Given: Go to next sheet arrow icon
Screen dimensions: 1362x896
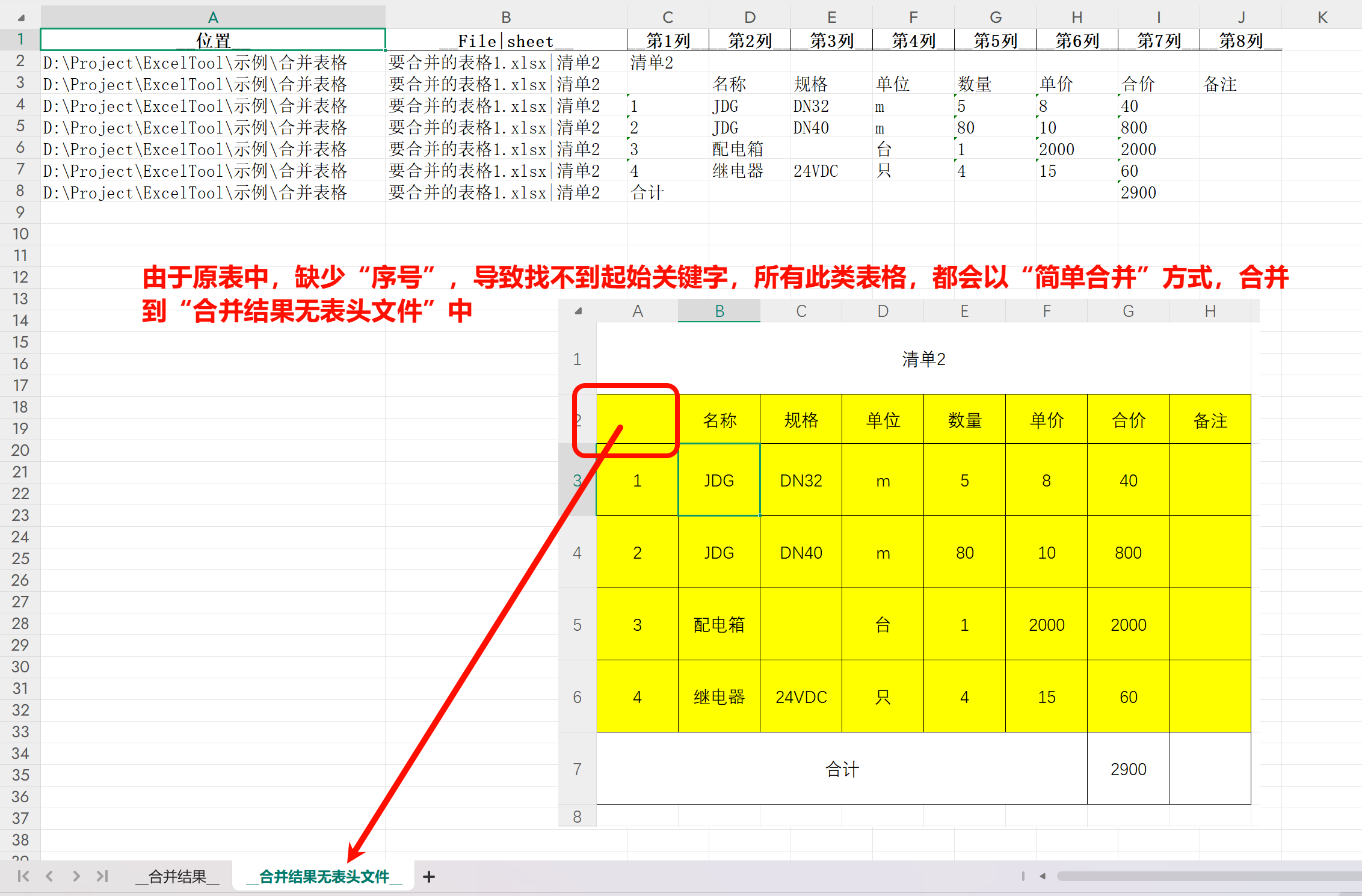Looking at the screenshot, I should pyautogui.click(x=78, y=876).
